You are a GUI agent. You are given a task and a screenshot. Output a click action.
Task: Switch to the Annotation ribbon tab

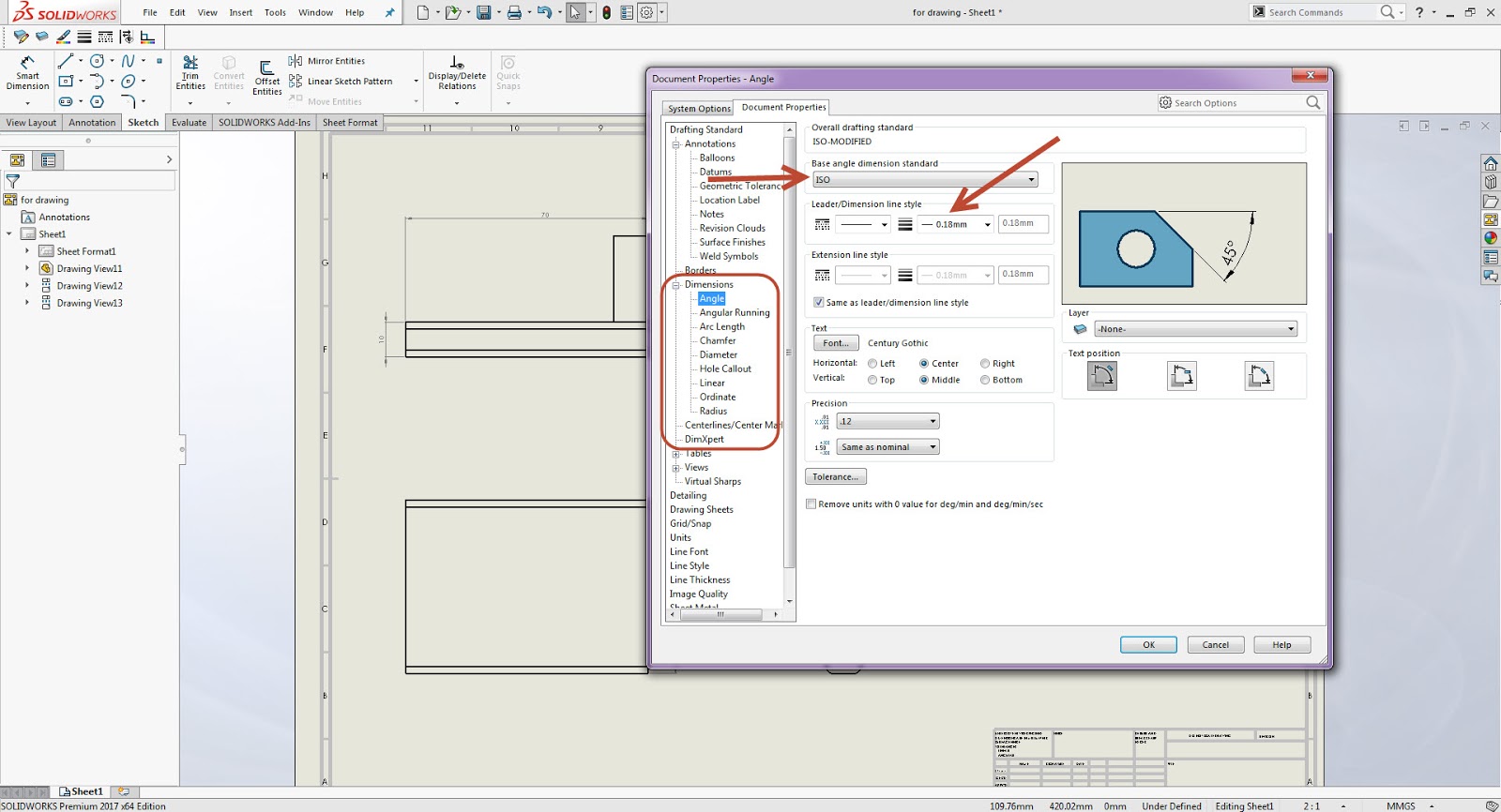click(92, 123)
